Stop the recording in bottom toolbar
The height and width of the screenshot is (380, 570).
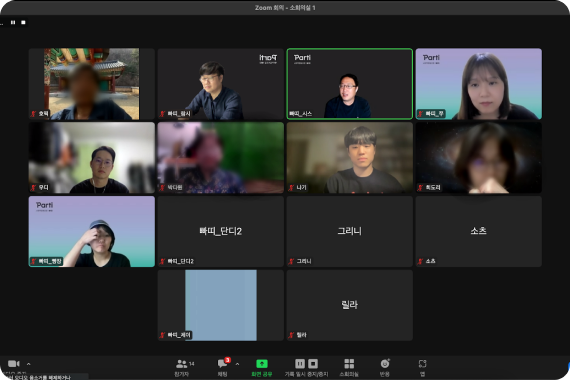[313, 364]
